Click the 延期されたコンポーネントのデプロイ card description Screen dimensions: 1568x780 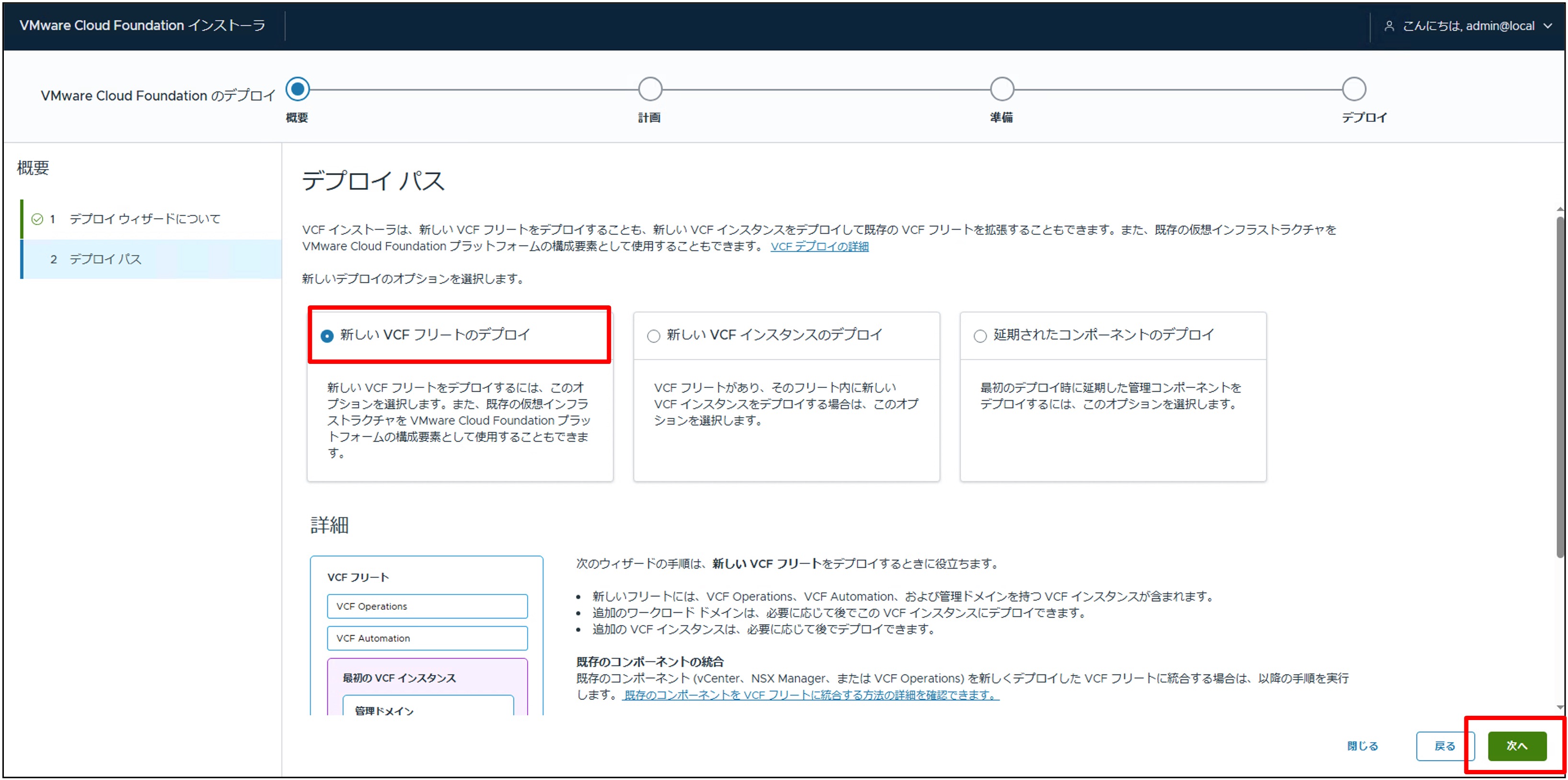pyautogui.click(x=1111, y=396)
